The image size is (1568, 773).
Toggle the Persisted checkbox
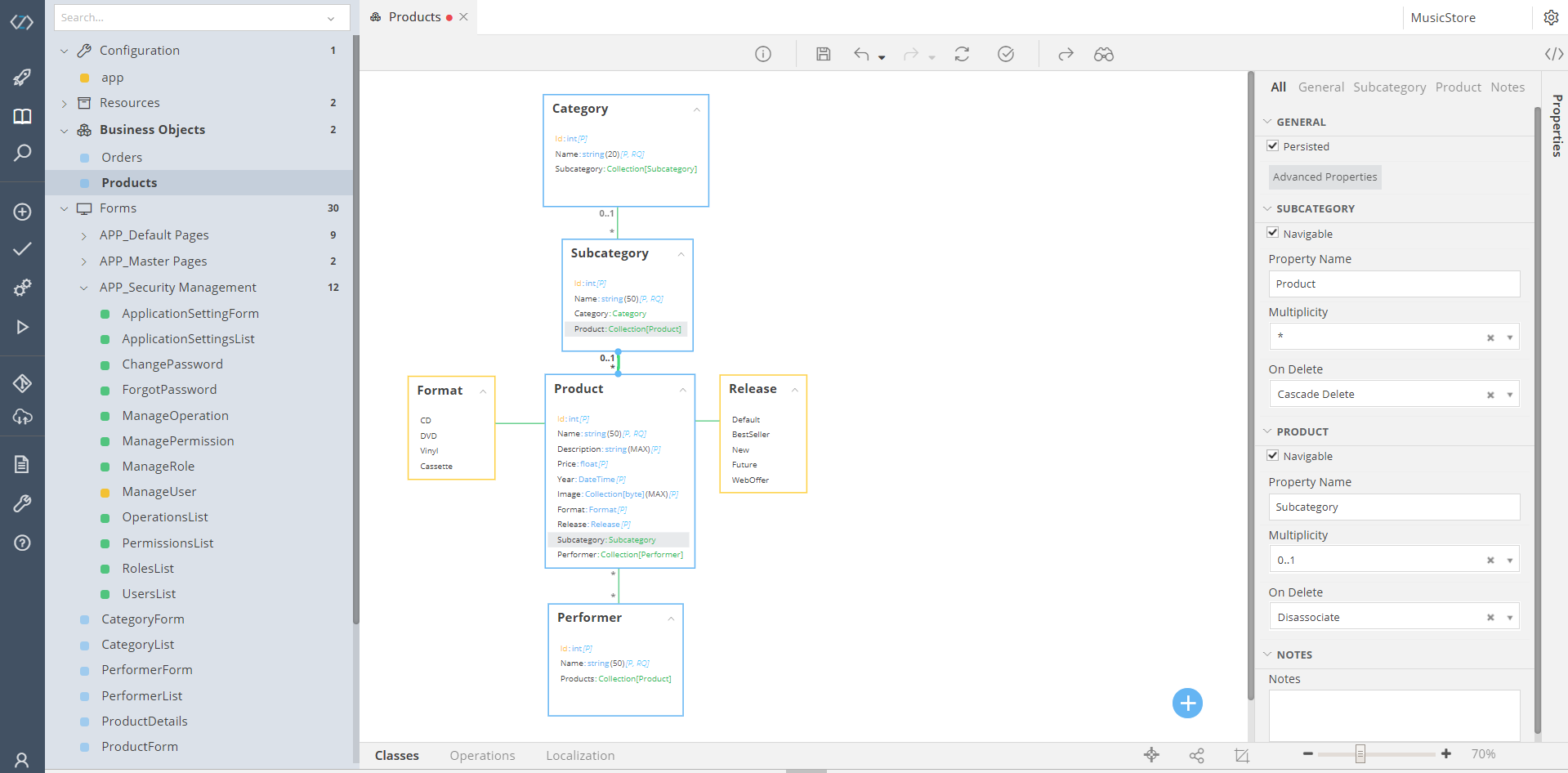point(1272,146)
